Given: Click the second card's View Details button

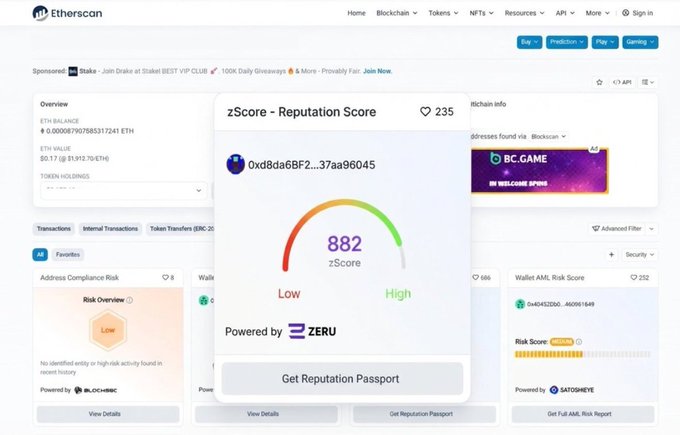Looking at the screenshot, I should click(x=266, y=414).
